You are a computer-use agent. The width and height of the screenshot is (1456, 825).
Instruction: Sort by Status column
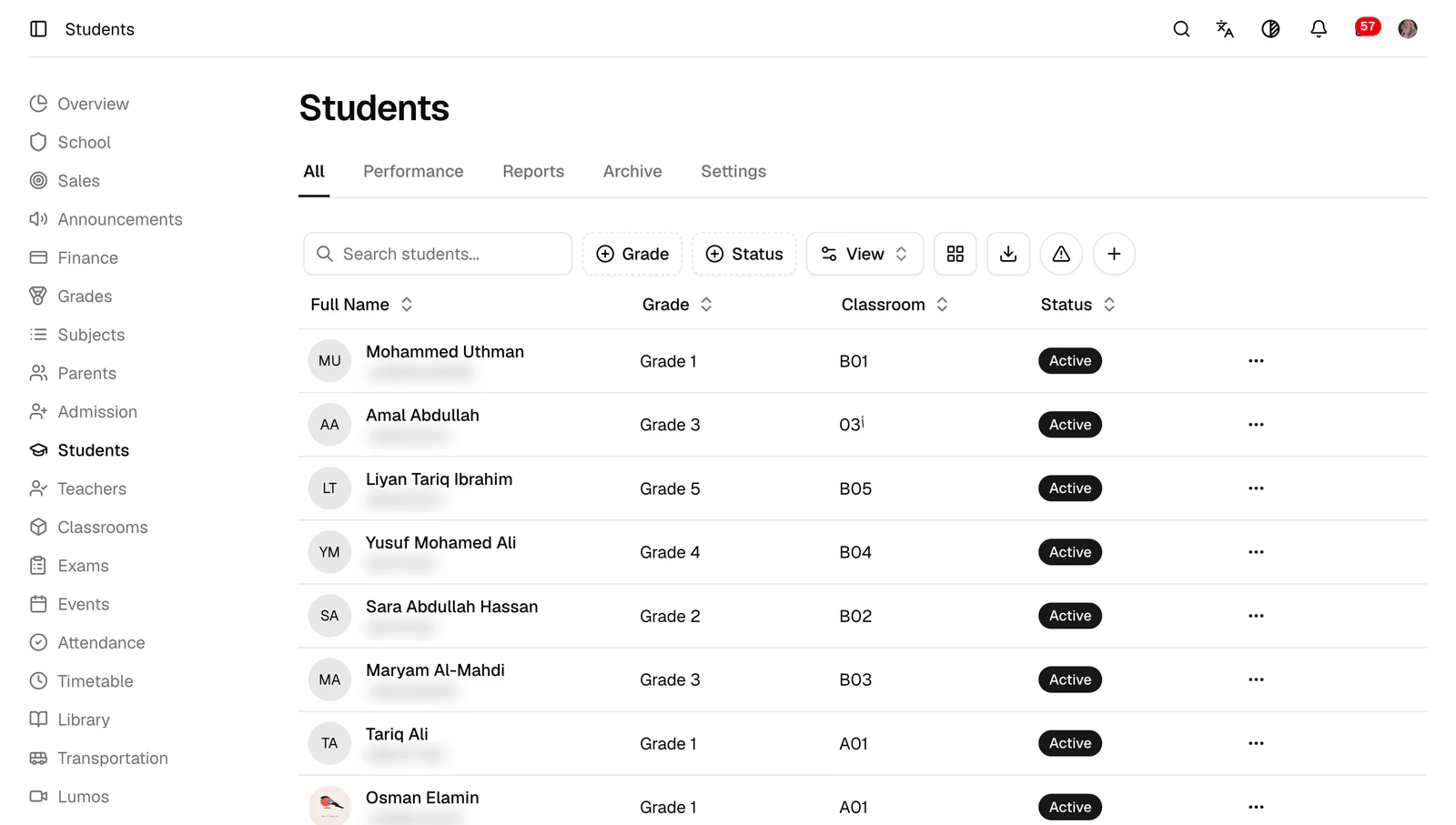(x=1078, y=305)
